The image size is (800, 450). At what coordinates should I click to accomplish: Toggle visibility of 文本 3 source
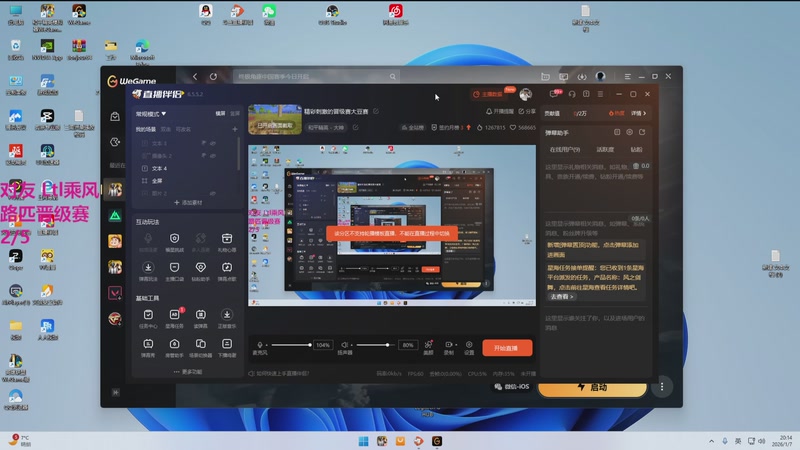coord(213,143)
